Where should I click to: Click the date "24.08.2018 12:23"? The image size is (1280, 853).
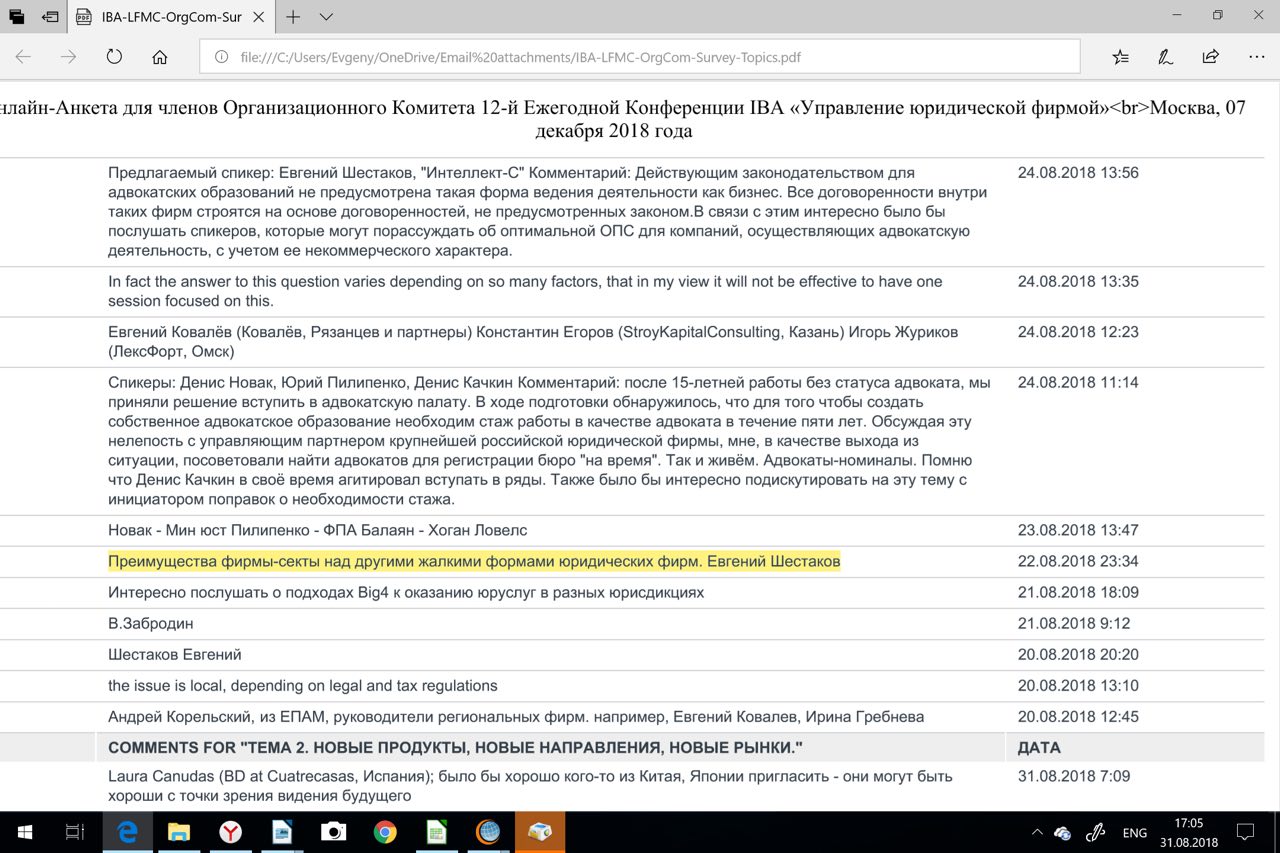pos(1078,331)
